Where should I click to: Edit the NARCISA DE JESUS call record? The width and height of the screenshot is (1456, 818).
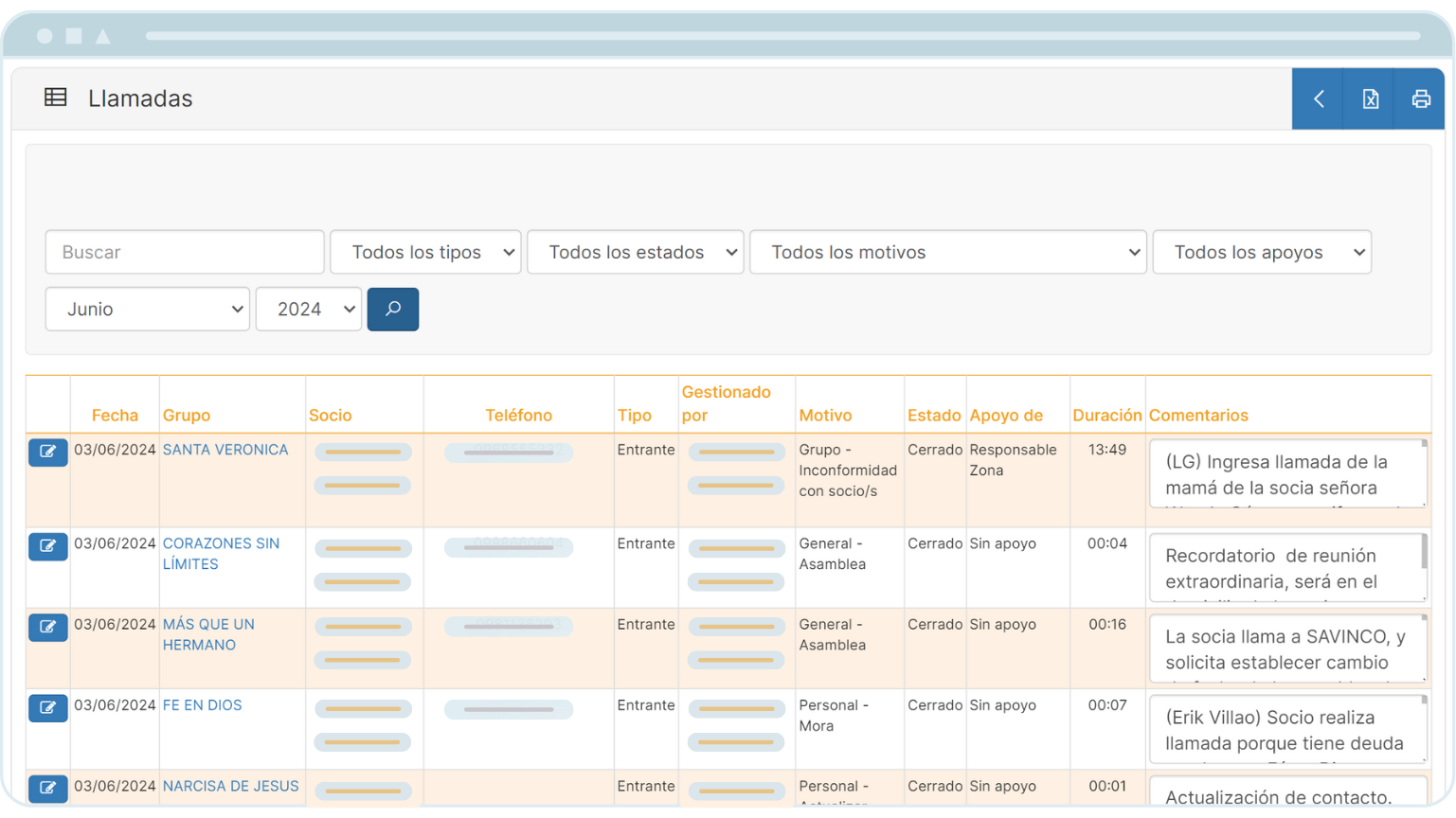(48, 788)
